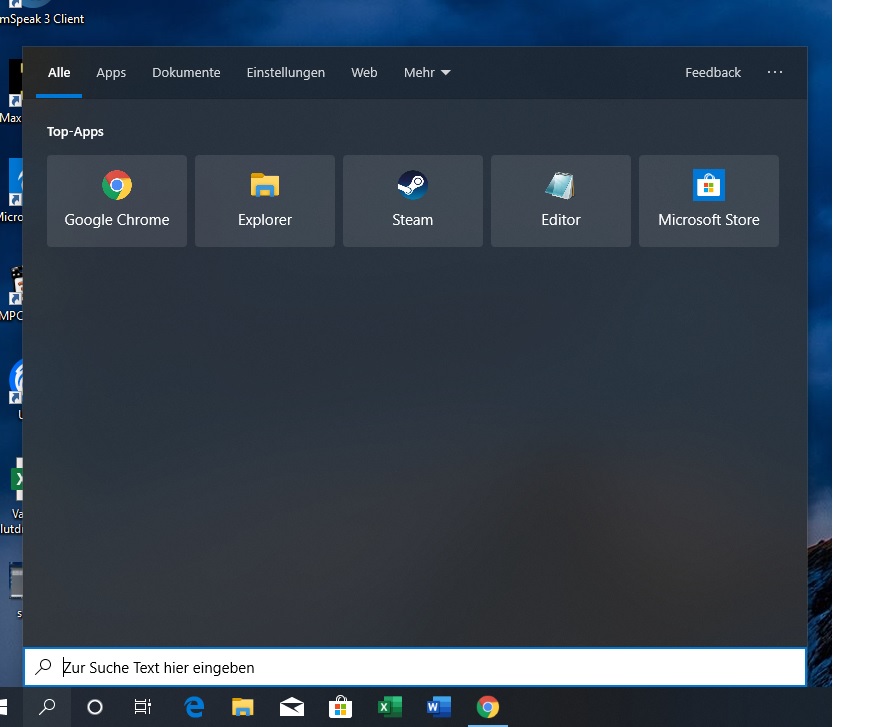Switch to the Apps tab
Image resolution: width=887 pixels, height=727 pixels.
pos(111,72)
